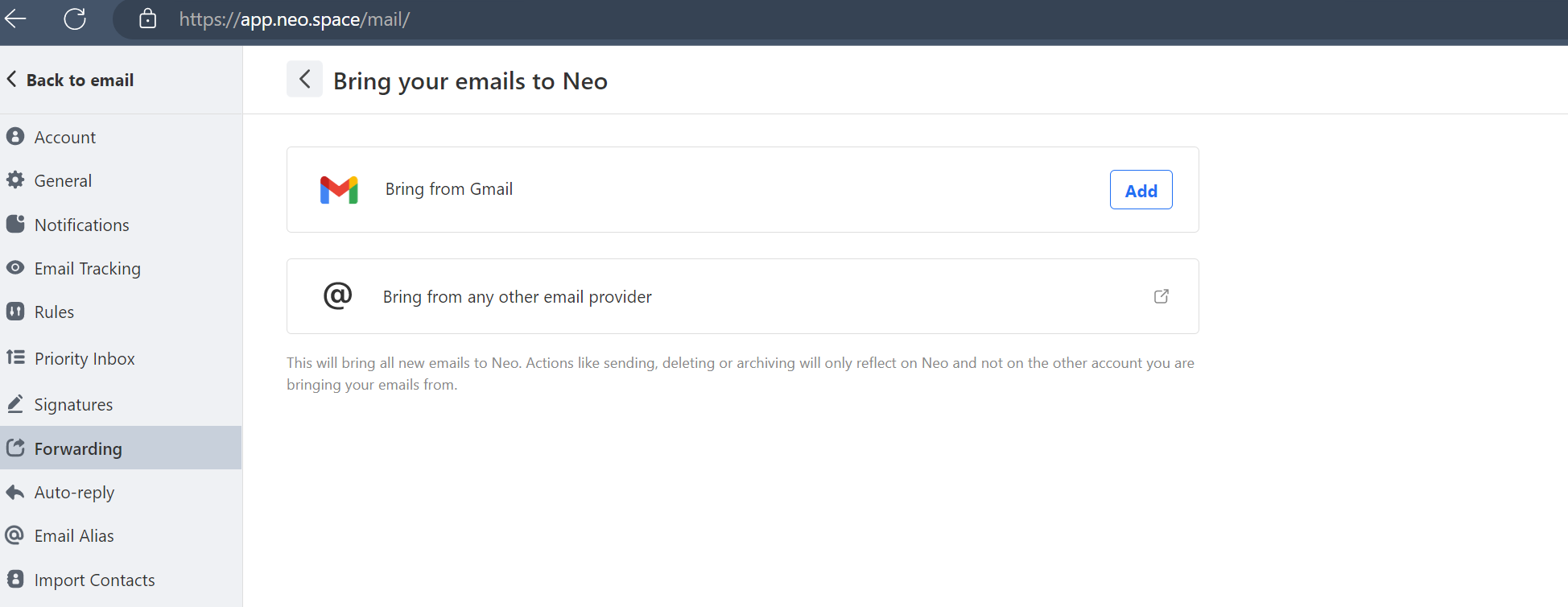
Task: Open the Auto-reply settings section
Action: [121, 492]
